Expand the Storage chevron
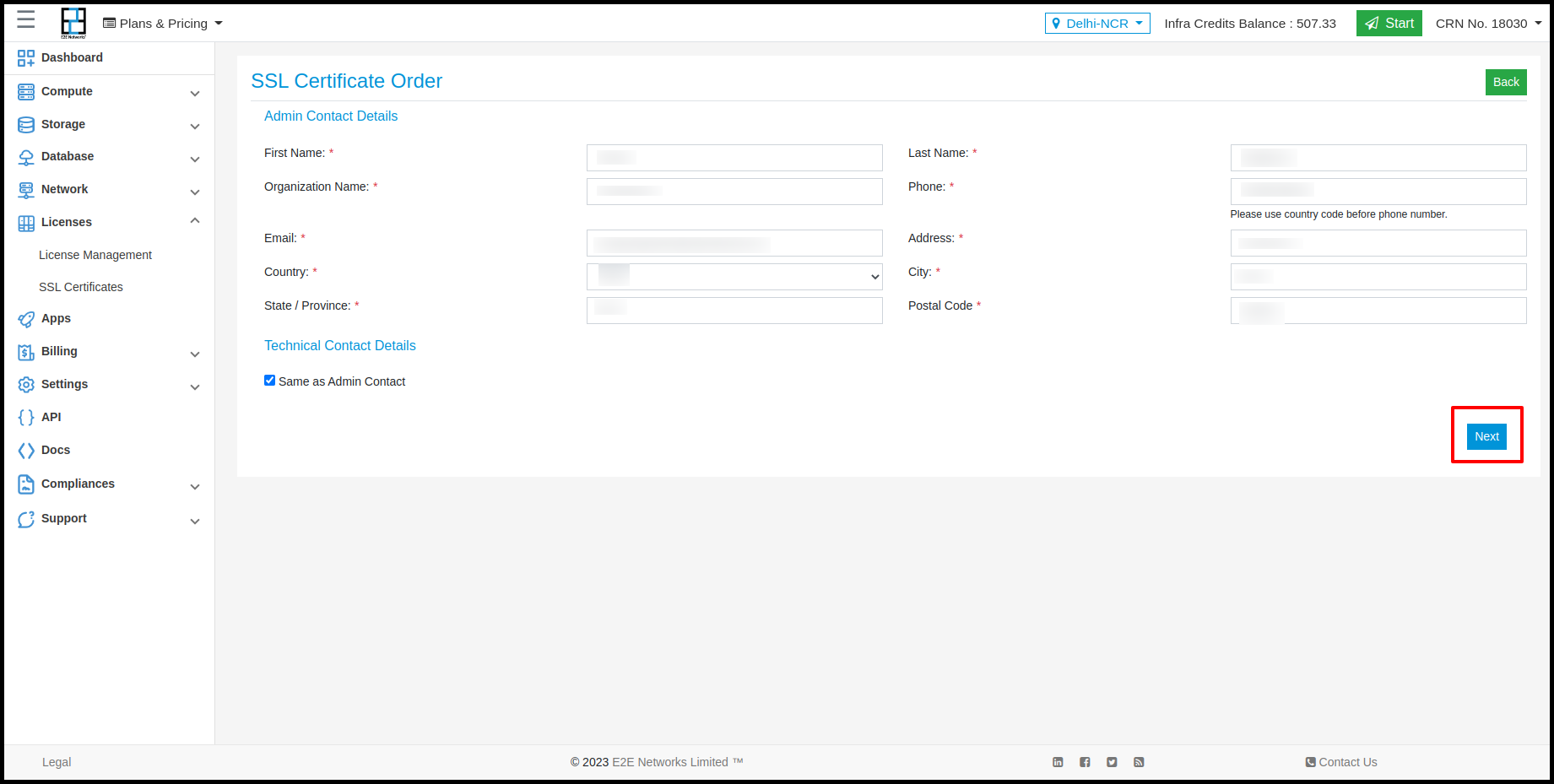The height and width of the screenshot is (784, 1554). (195, 127)
